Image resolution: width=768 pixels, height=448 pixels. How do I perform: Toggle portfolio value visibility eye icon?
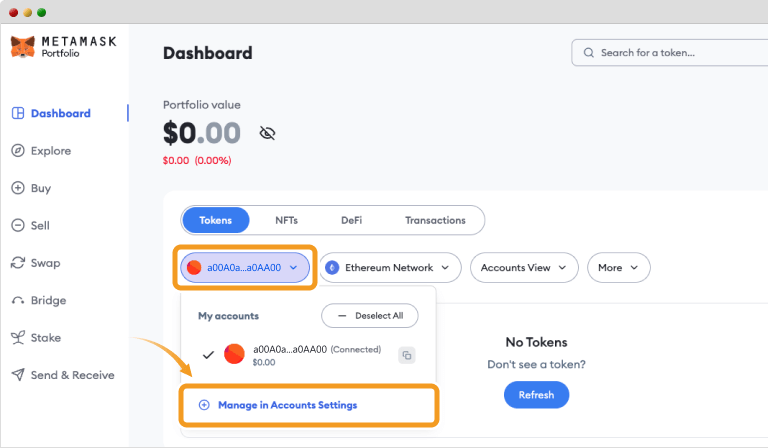coord(267,133)
